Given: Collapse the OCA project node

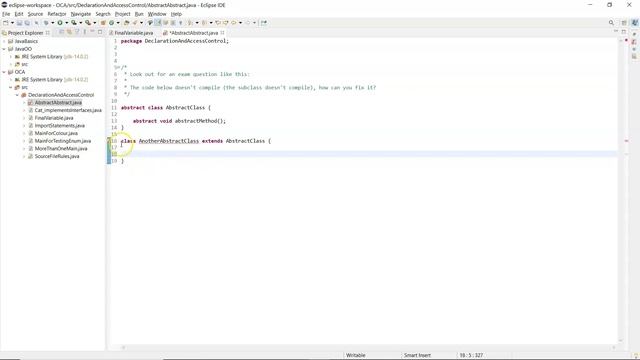Looking at the screenshot, I should [x=4, y=72].
